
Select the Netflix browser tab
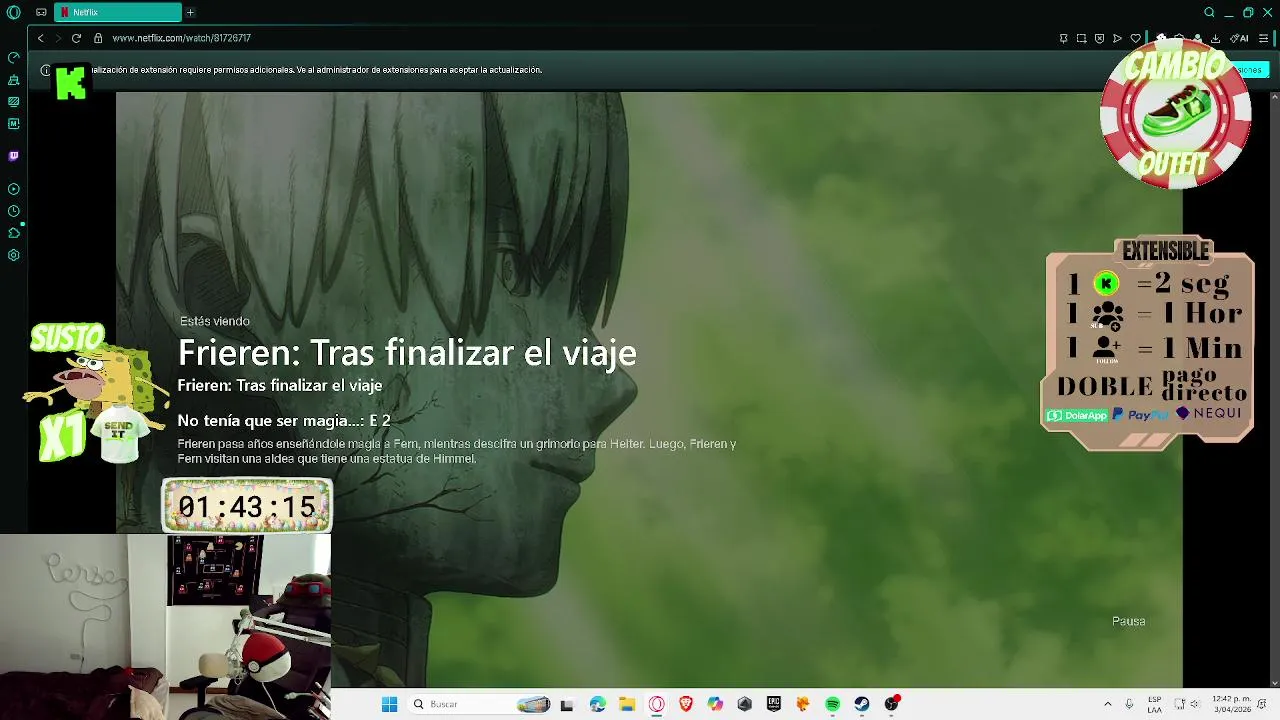118,12
